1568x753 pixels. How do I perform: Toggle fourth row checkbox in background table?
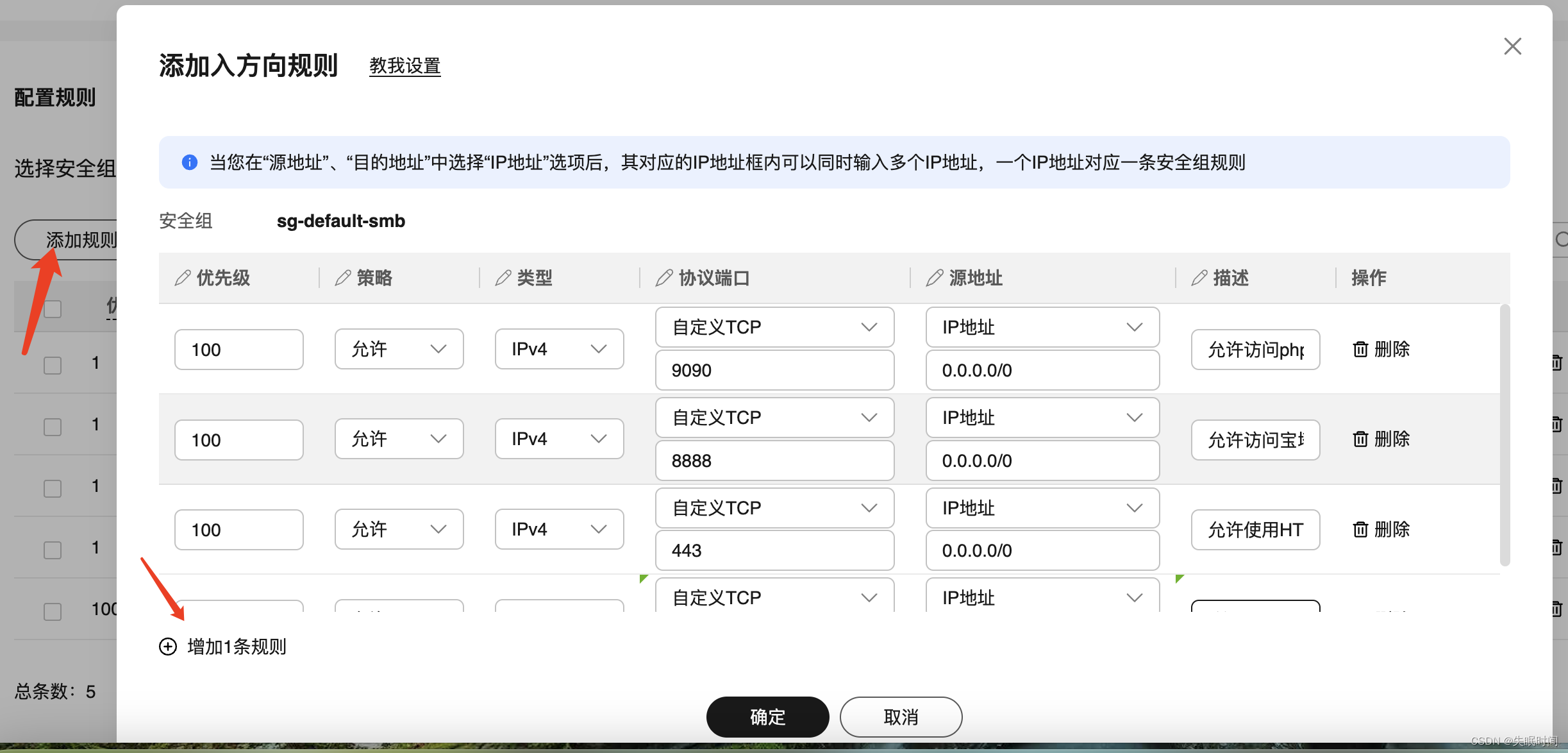coord(53,550)
